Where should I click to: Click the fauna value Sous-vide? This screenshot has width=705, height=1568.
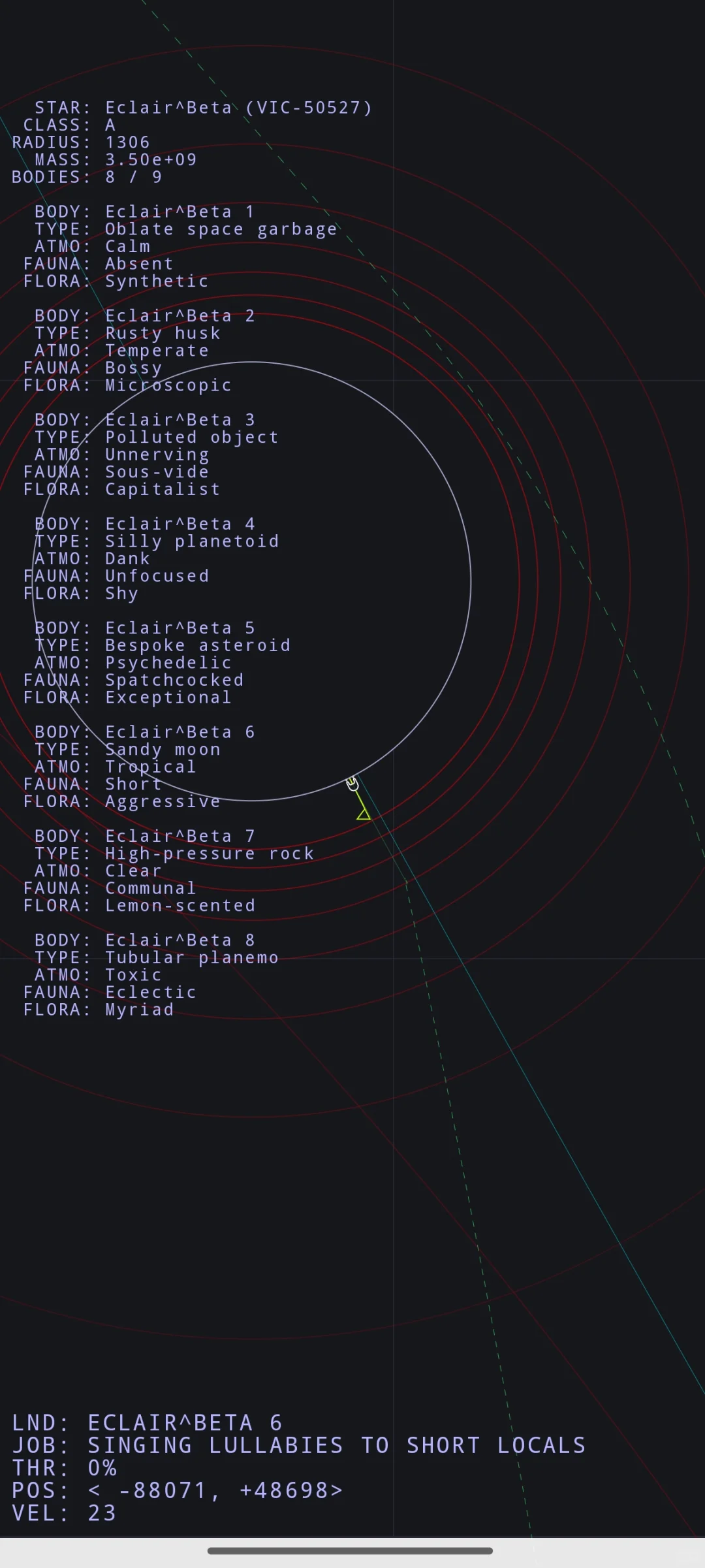click(x=157, y=472)
